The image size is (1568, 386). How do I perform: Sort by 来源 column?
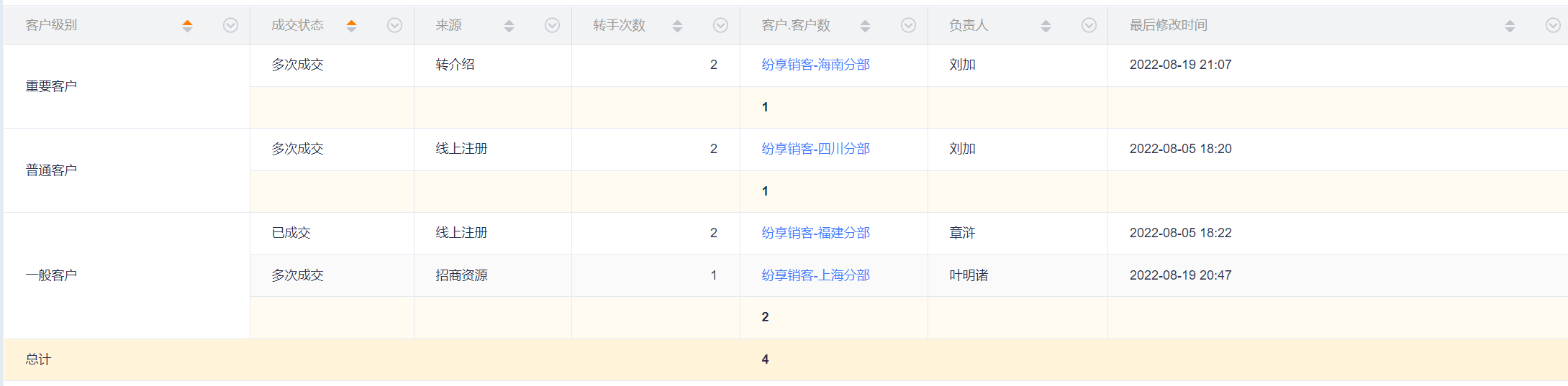point(509,26)
